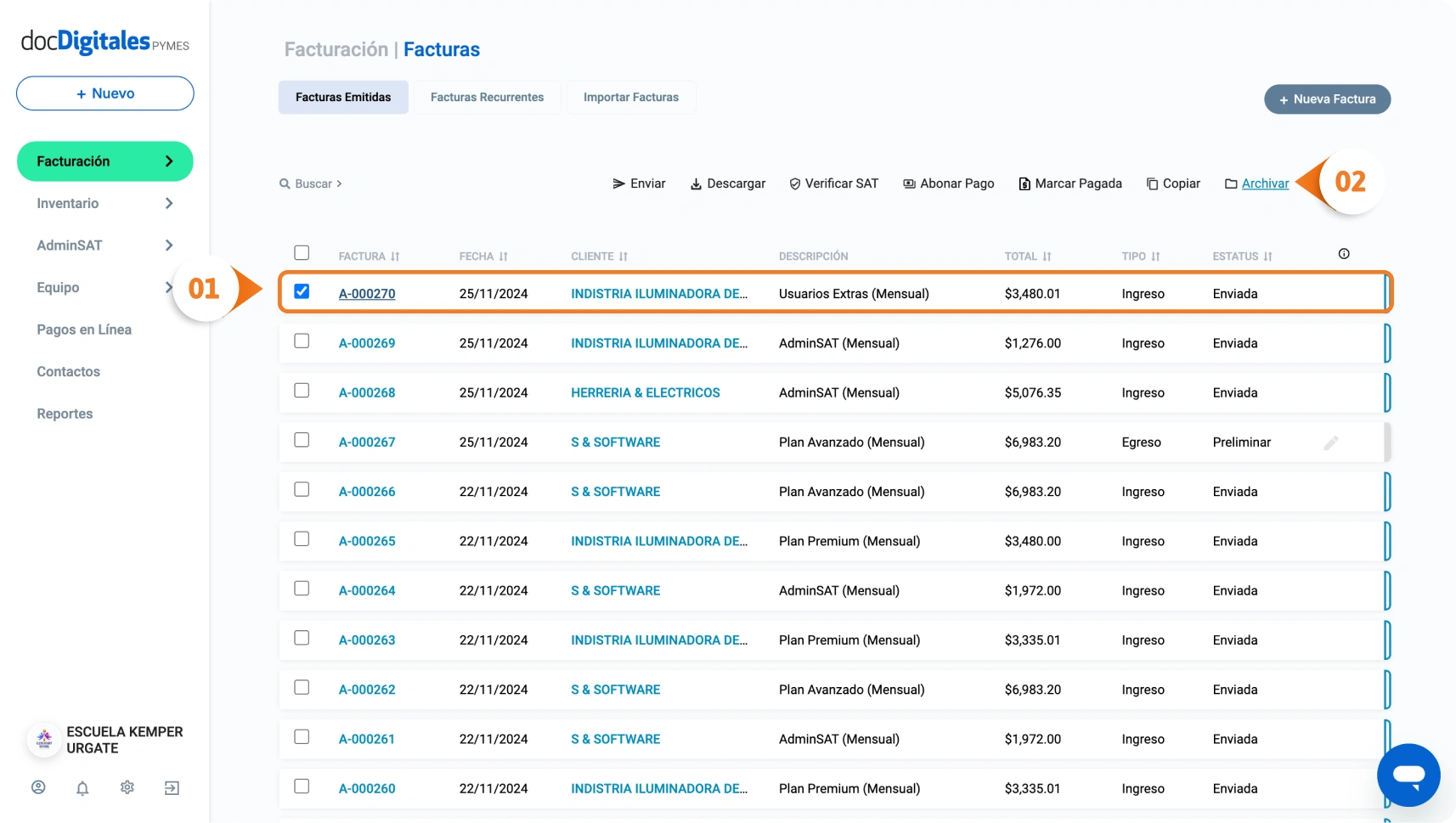The height and width of the screenshot is (823, 1456).
Task: Open the settings gear icon
Action: [127, 787]
